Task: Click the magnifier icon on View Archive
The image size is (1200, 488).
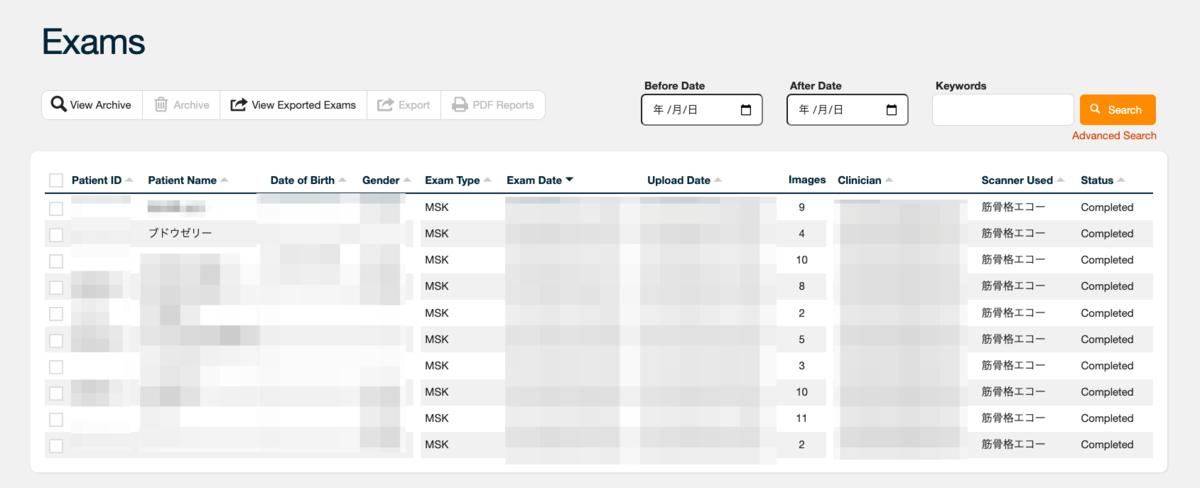Action: click(x=59, y=104)
